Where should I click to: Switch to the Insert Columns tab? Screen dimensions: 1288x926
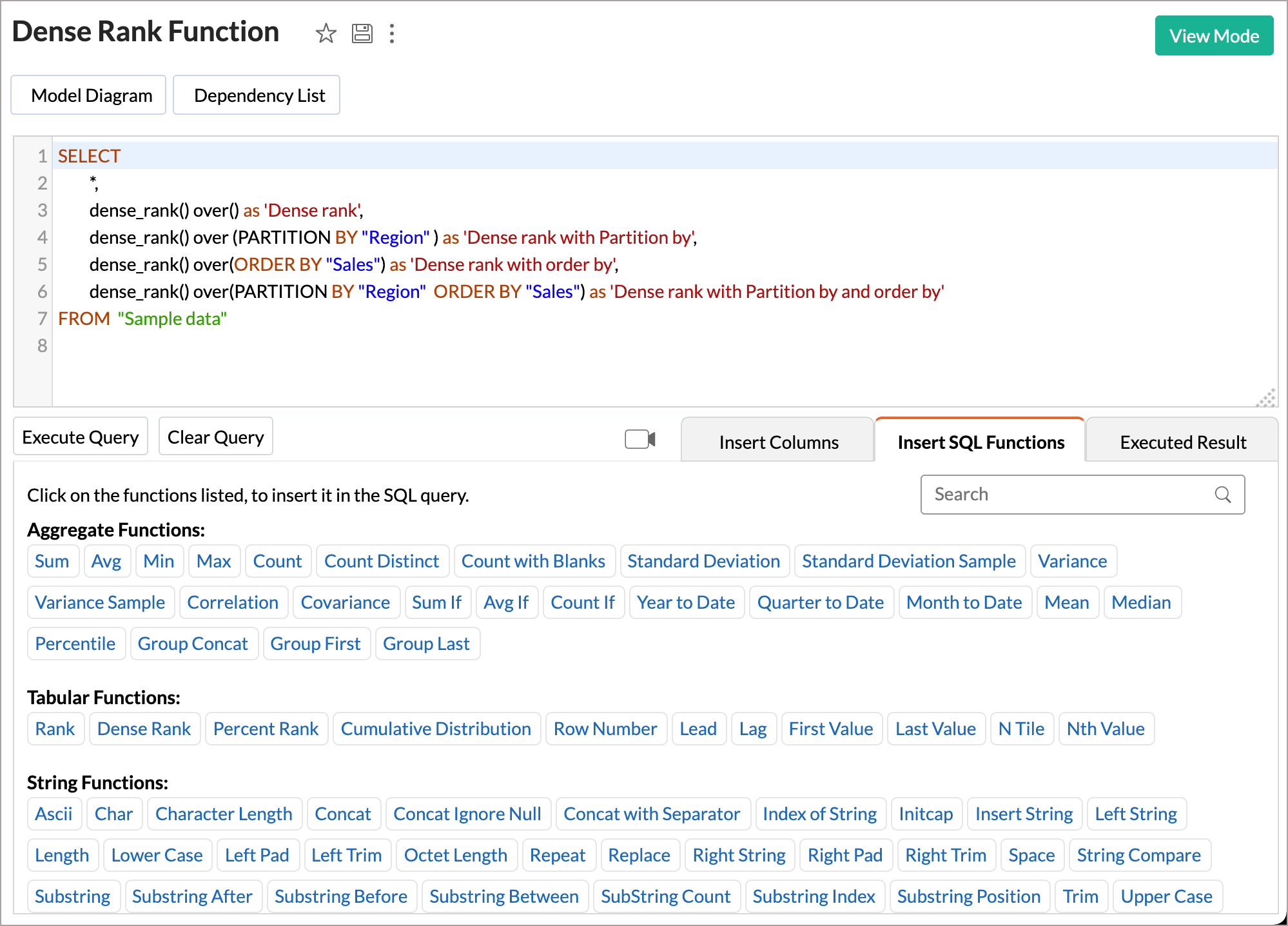pyautogui.click(x=777, y=441)
